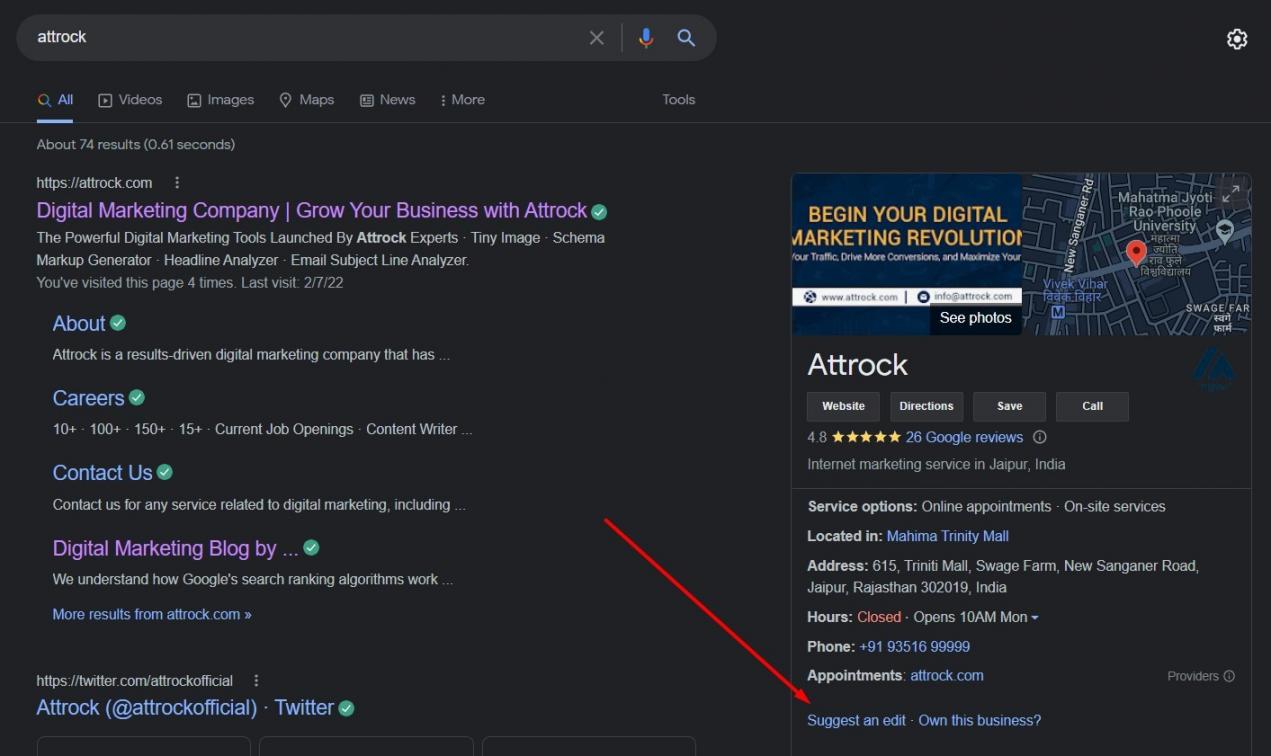Open the map thumbnail of Jaipur
The width and height of the screenshot is (1271, 756).
tap(1136, 254)
